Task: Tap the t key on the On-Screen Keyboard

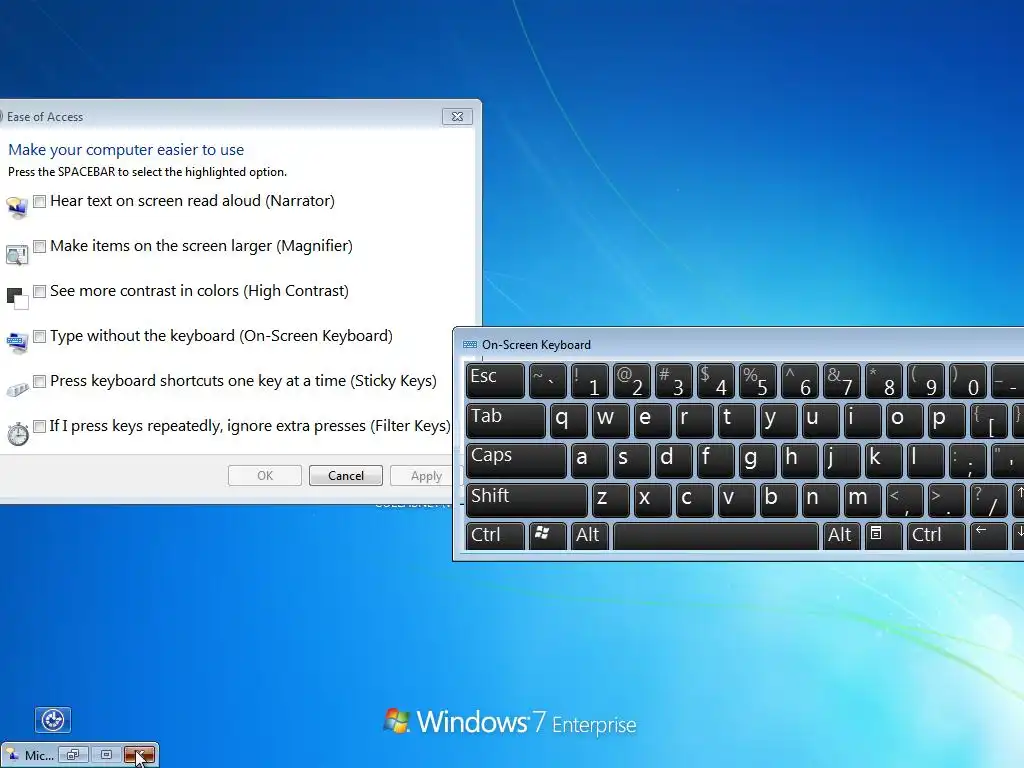Action: pyautogui.click(x=736, y=421)
